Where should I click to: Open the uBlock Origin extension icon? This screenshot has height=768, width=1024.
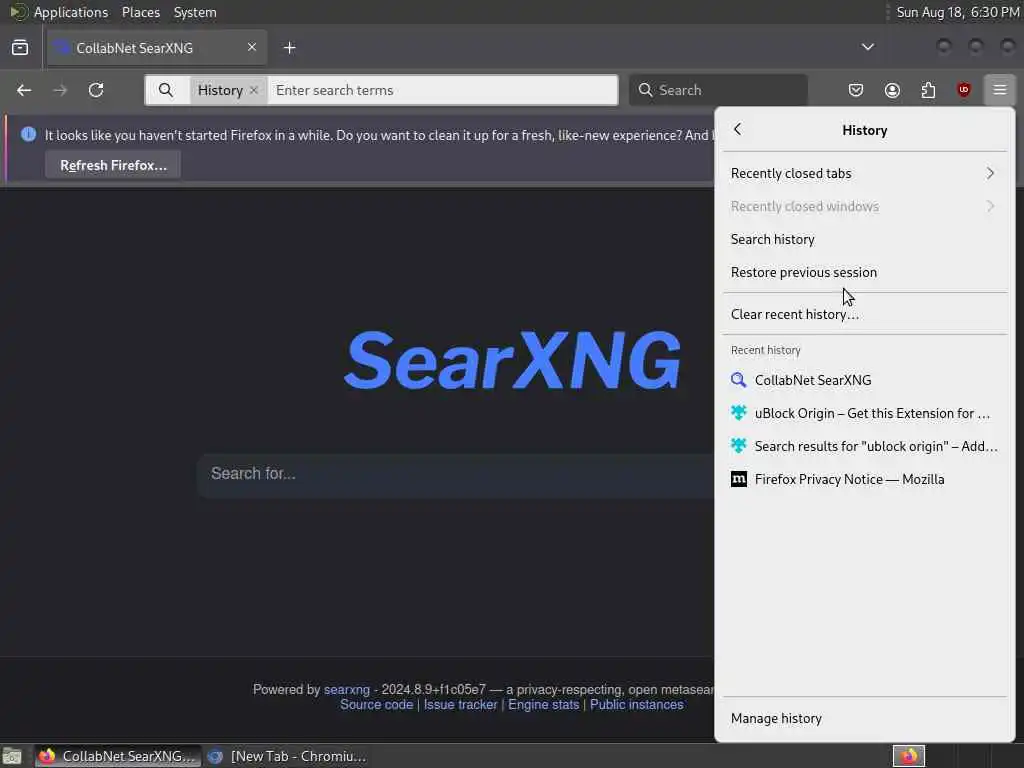(x=963, y=90)
